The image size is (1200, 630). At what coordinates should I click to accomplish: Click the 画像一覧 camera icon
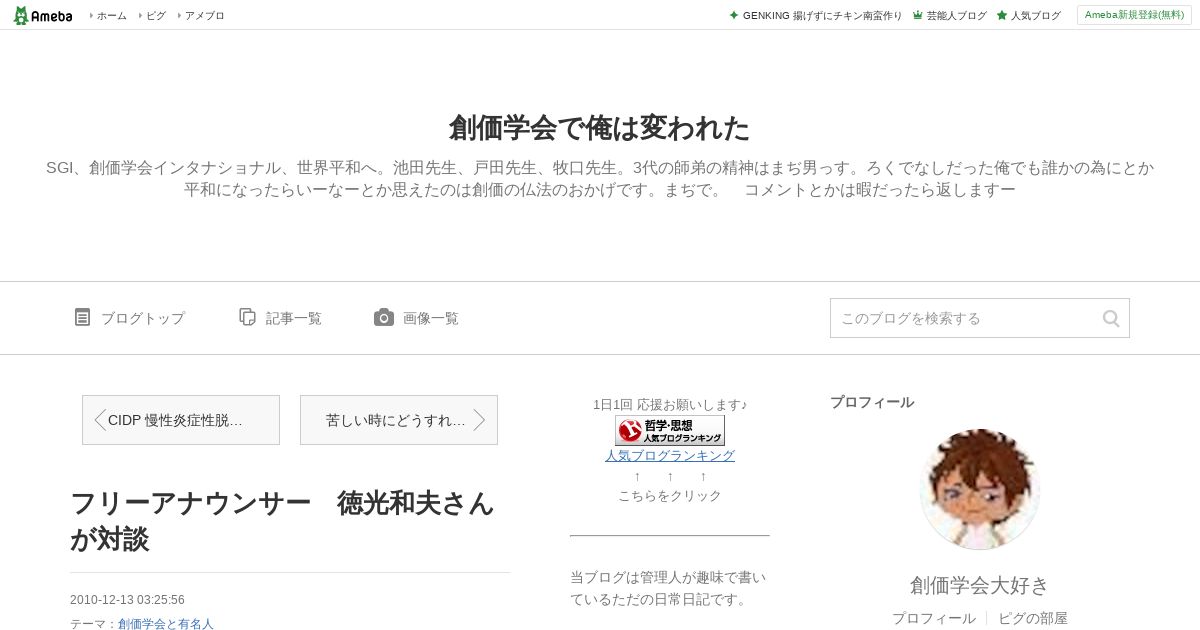384,317
